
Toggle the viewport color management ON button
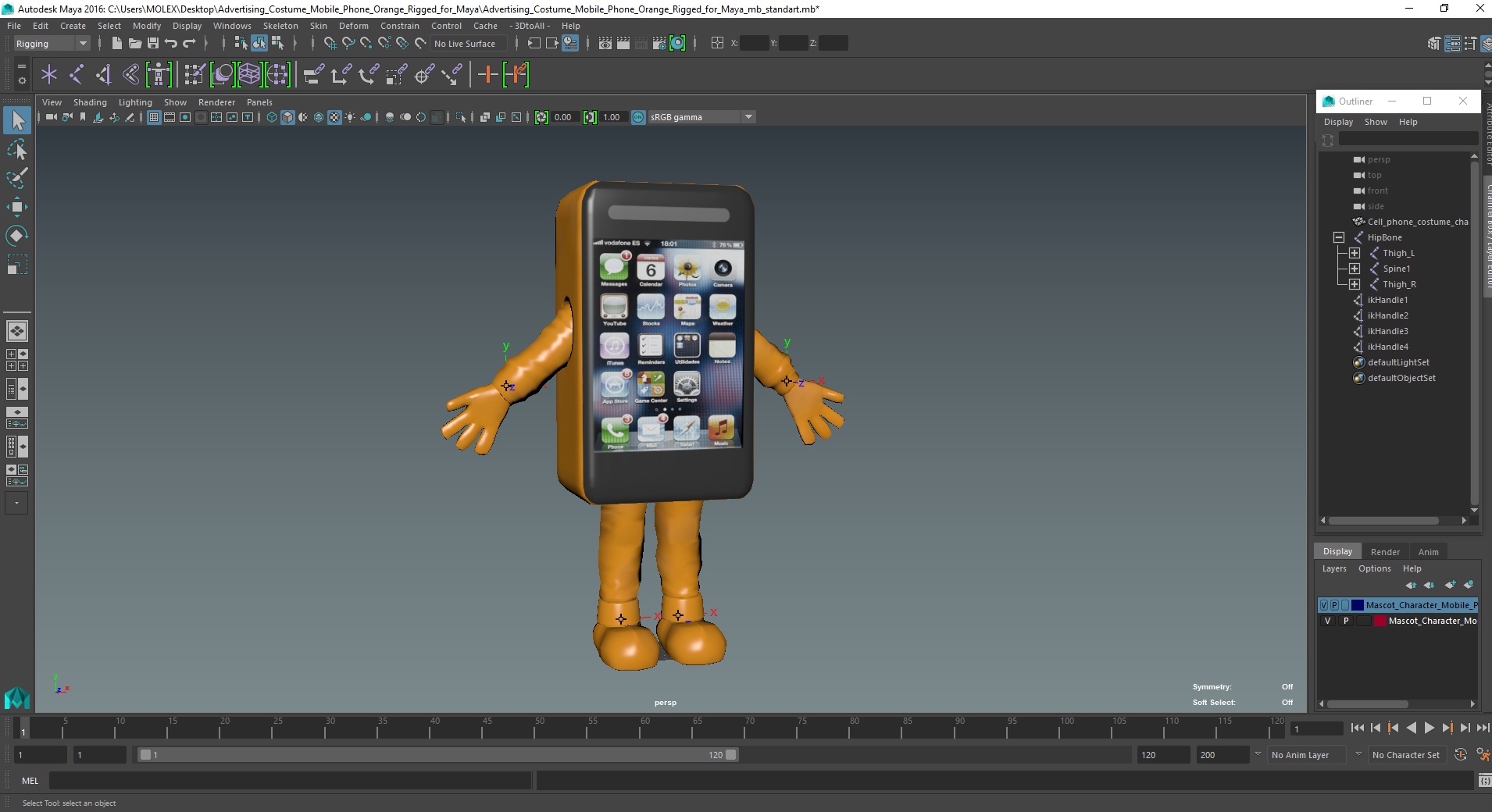638,117
